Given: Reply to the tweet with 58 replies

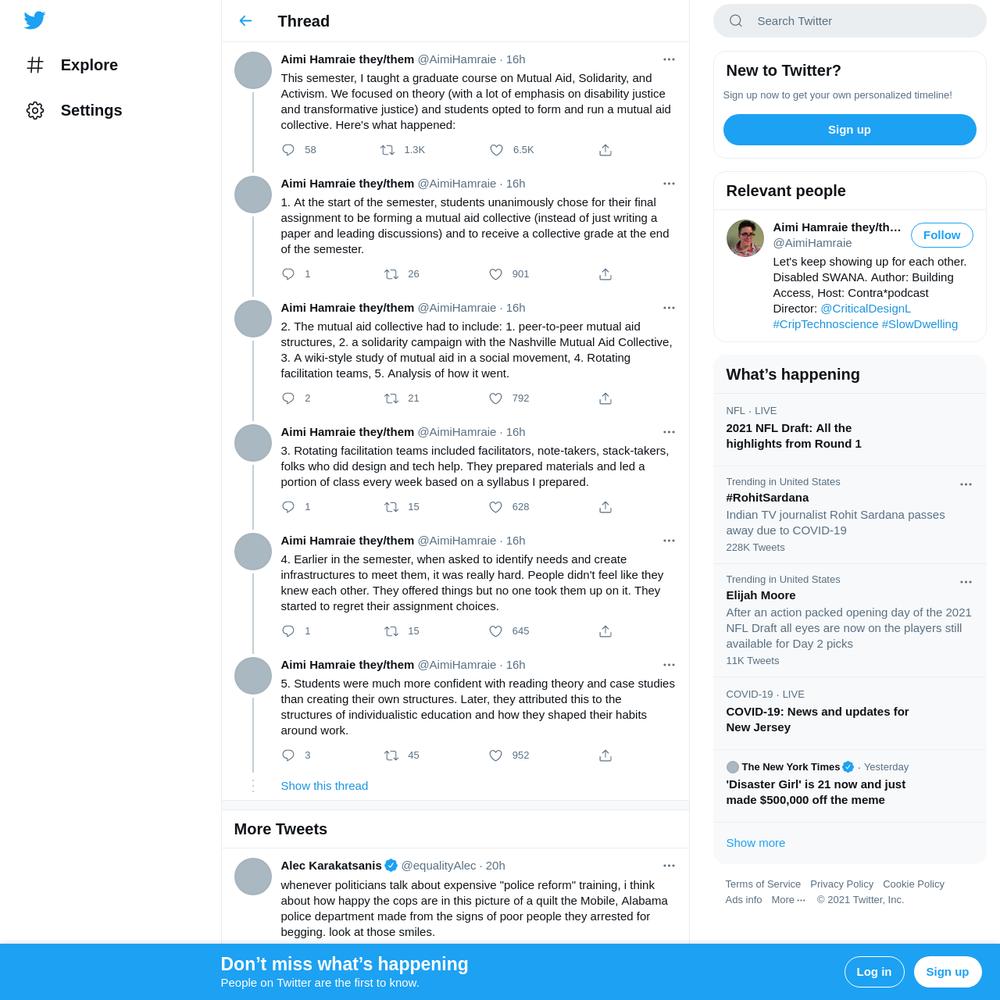Looking at the screenshot, I should coord(288,150).
